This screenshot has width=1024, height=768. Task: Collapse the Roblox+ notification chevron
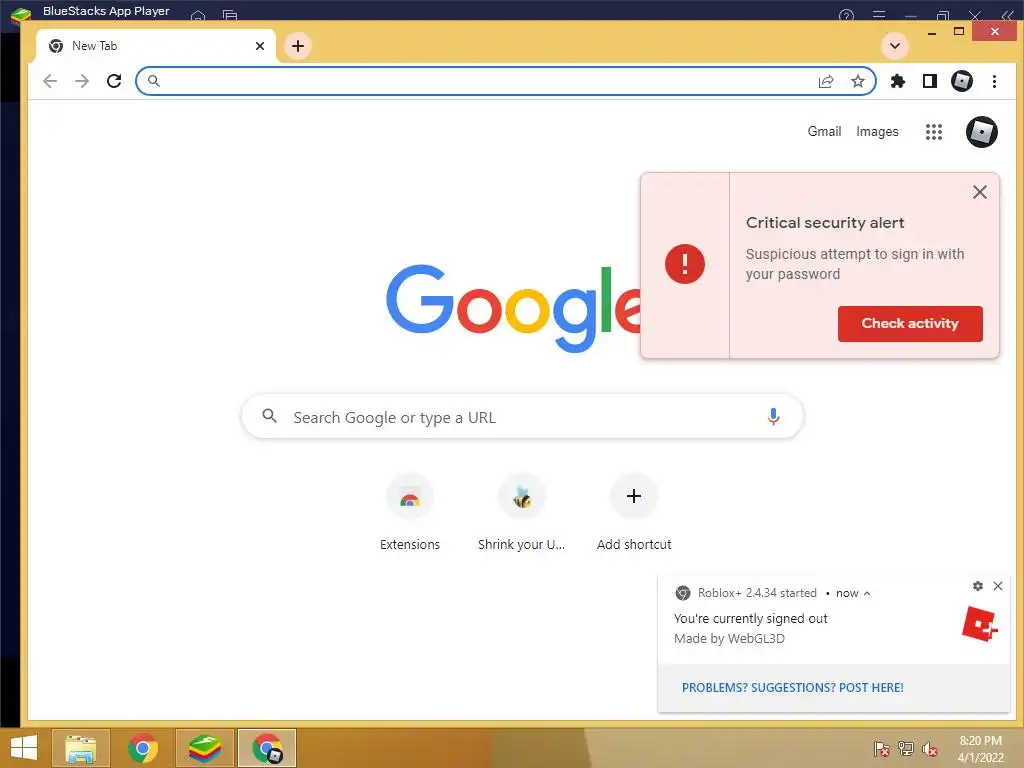867,593
